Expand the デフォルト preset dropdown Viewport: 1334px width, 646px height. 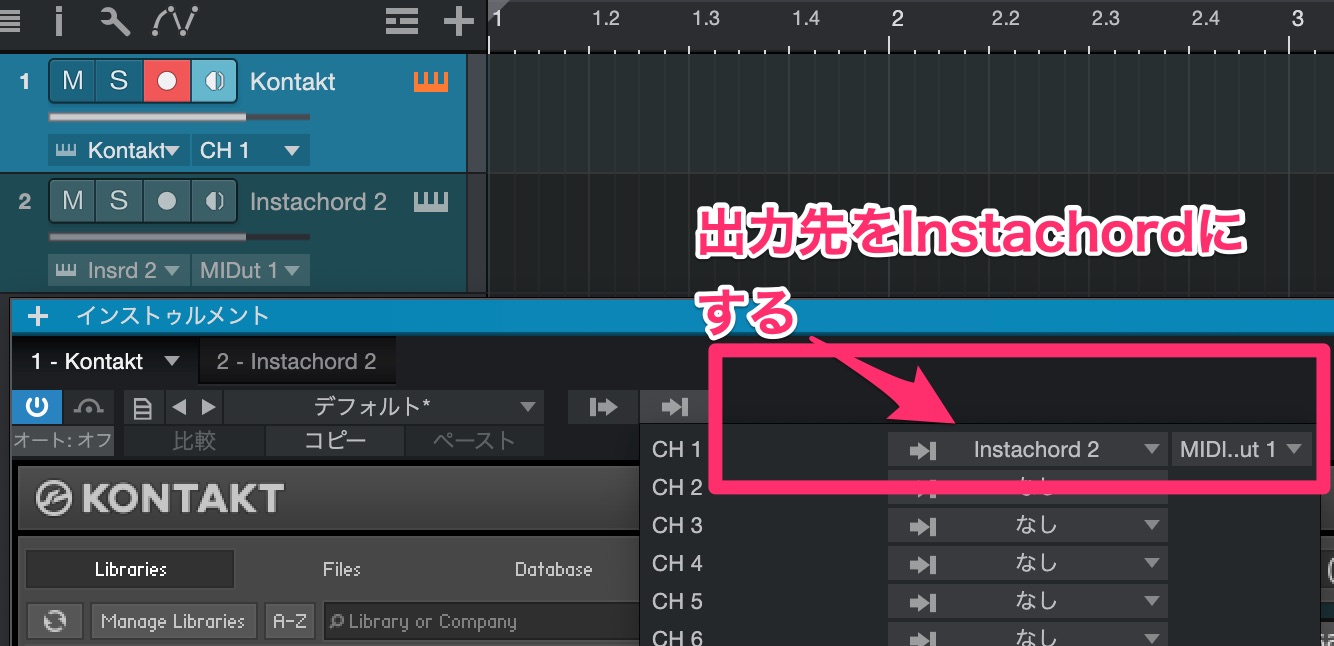tap(527, 407)
